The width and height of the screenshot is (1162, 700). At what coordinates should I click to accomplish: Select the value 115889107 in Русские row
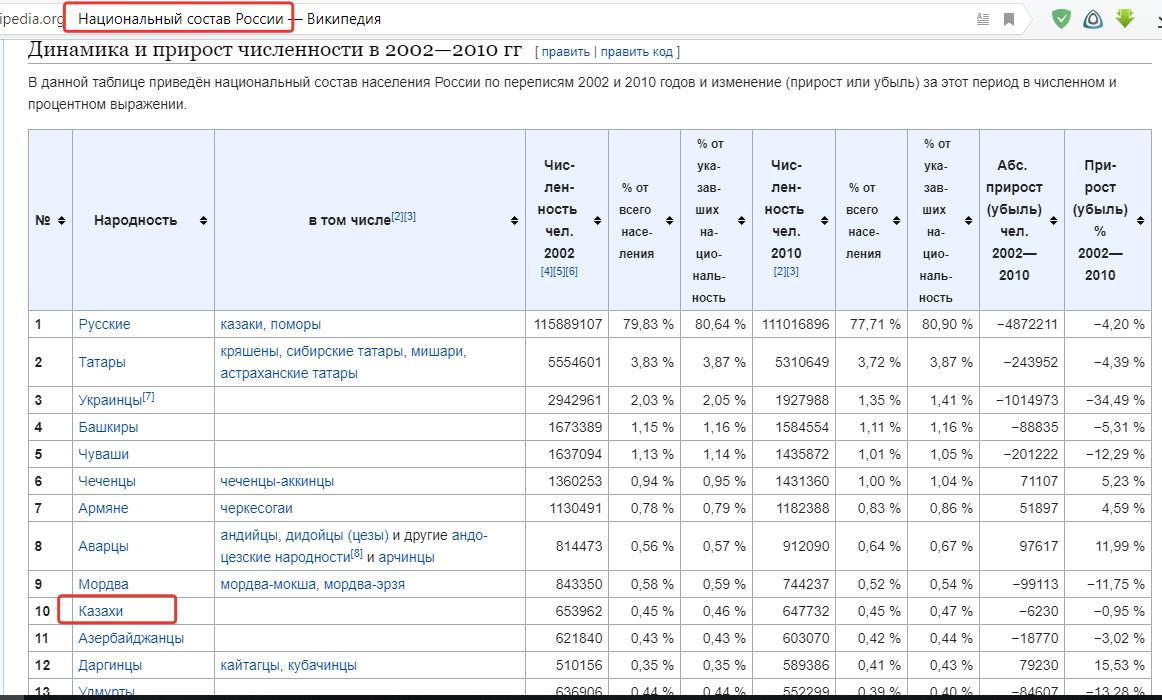click(568, 324)
